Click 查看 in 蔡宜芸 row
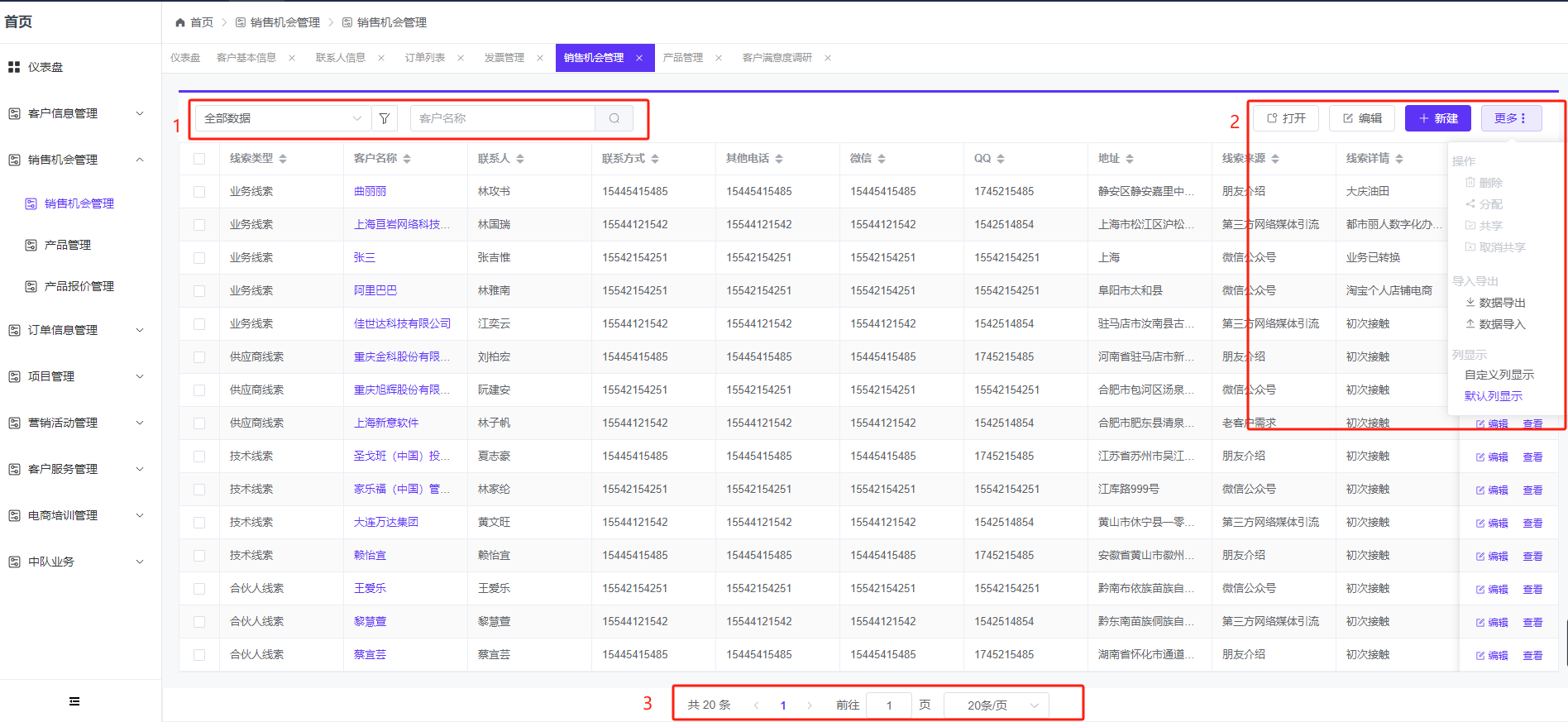The height and width of the screenshot is (722, 1568). tap(1532, 655)
